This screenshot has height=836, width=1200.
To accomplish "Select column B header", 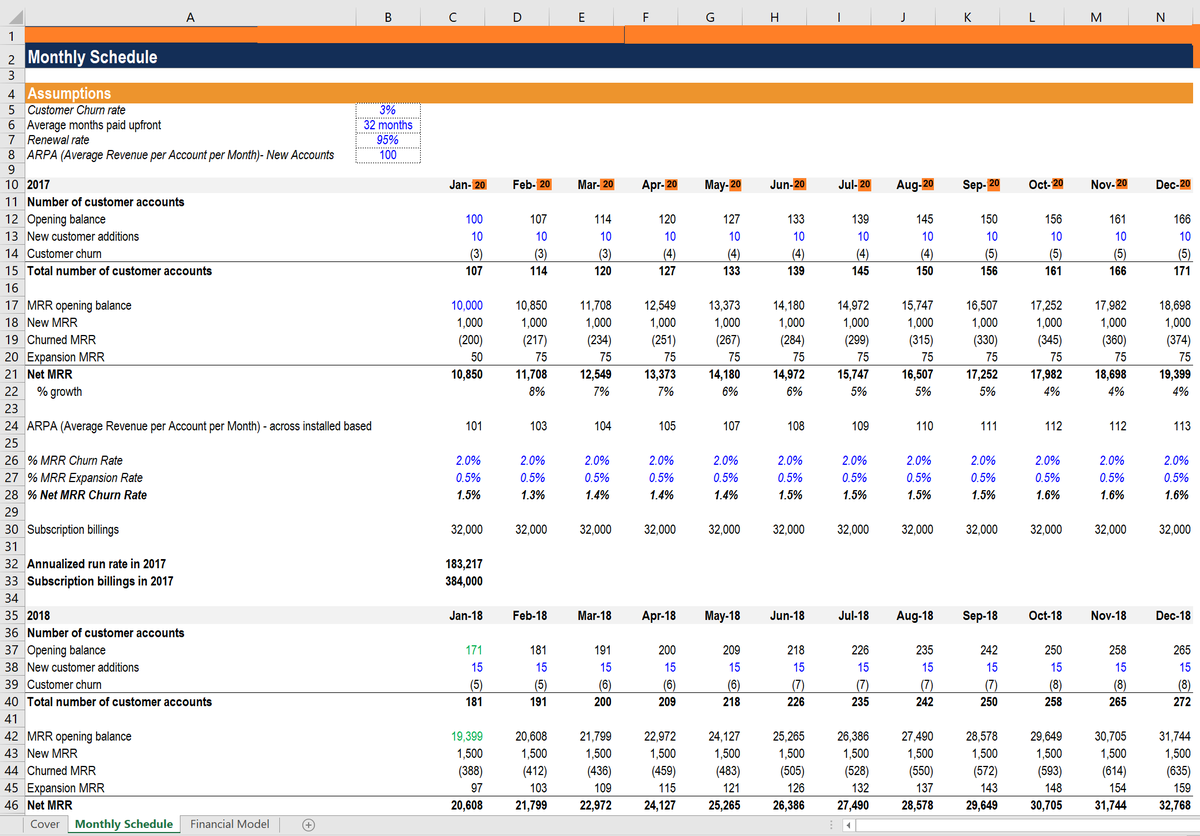I will [388, 16].
